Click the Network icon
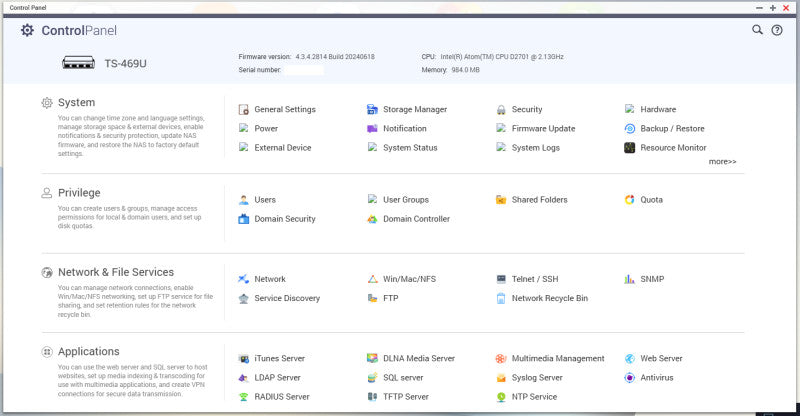This screenshot has width=800, height=416. [243, 279]
